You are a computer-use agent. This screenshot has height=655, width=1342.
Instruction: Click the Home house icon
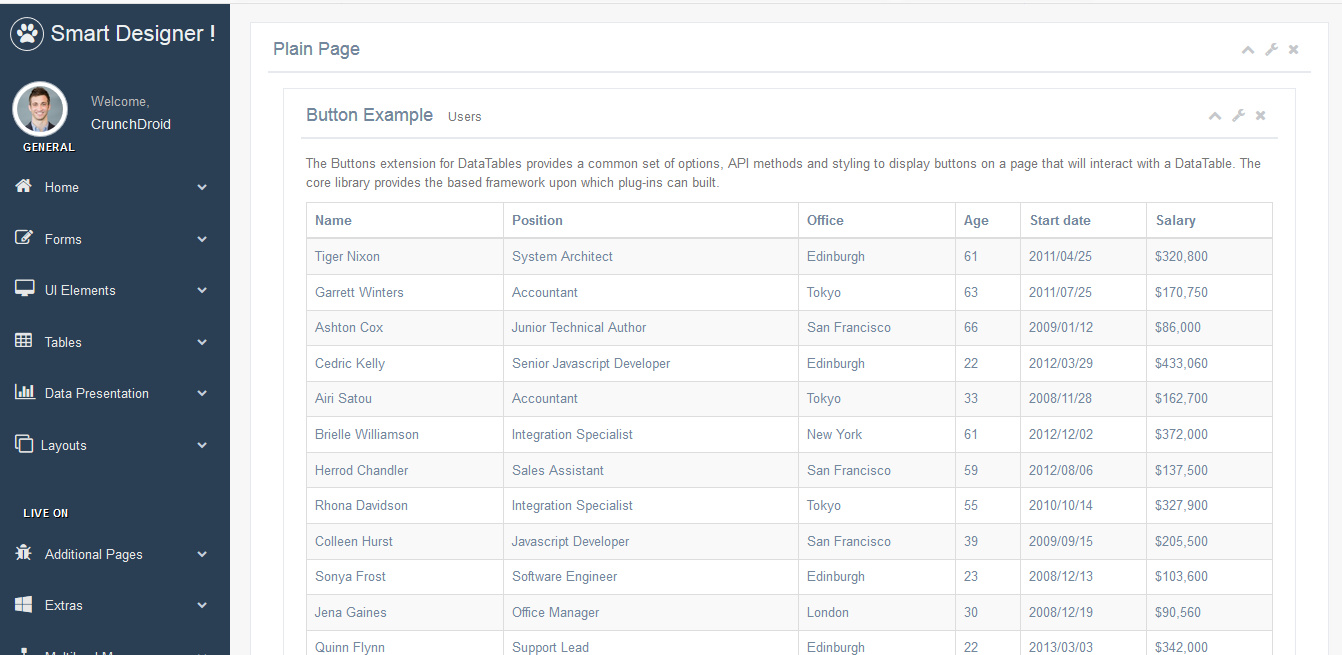pos(24,187)
